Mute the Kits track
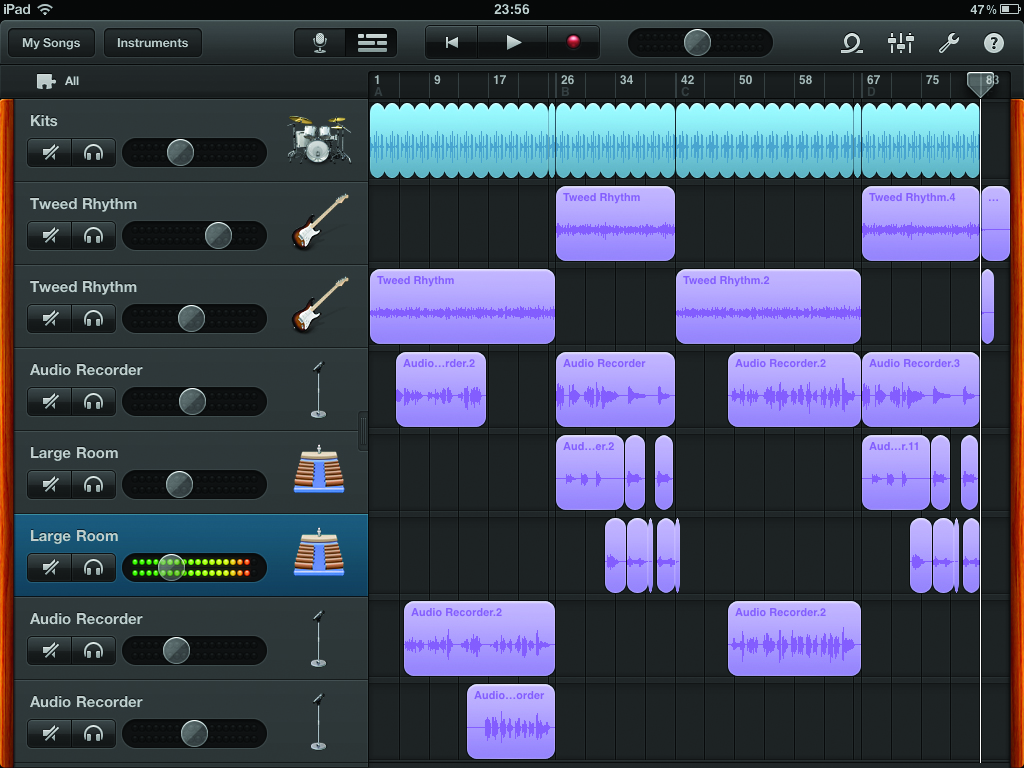The height and width of the screenshot is (768, 1024). (x=49, y=152)
